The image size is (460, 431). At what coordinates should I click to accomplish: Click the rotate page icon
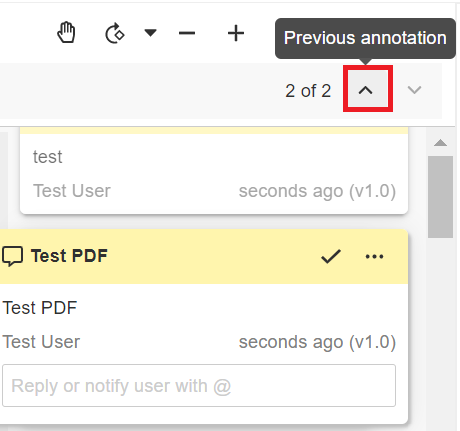[115, 33]
